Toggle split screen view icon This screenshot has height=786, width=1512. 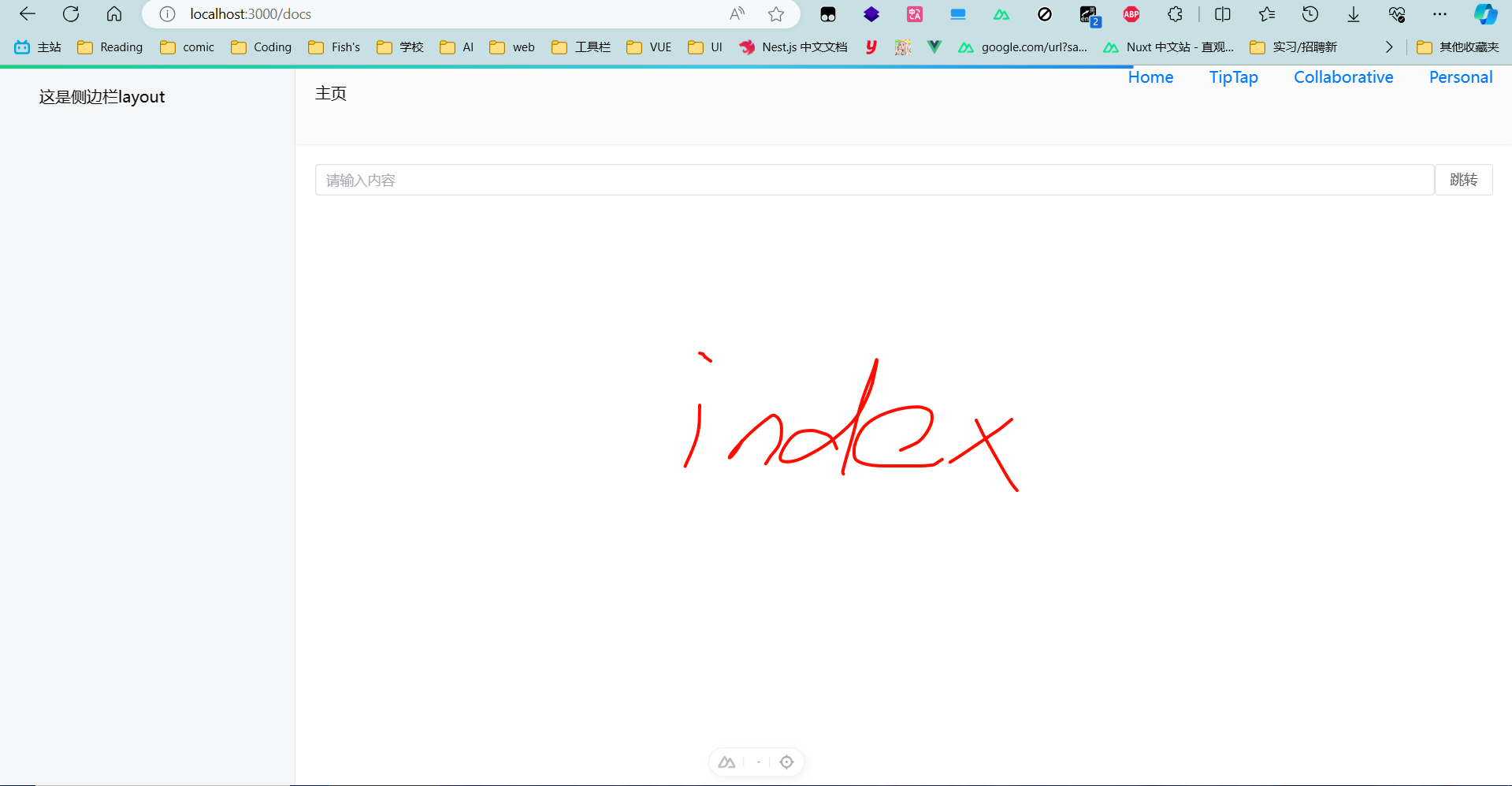1223,14
